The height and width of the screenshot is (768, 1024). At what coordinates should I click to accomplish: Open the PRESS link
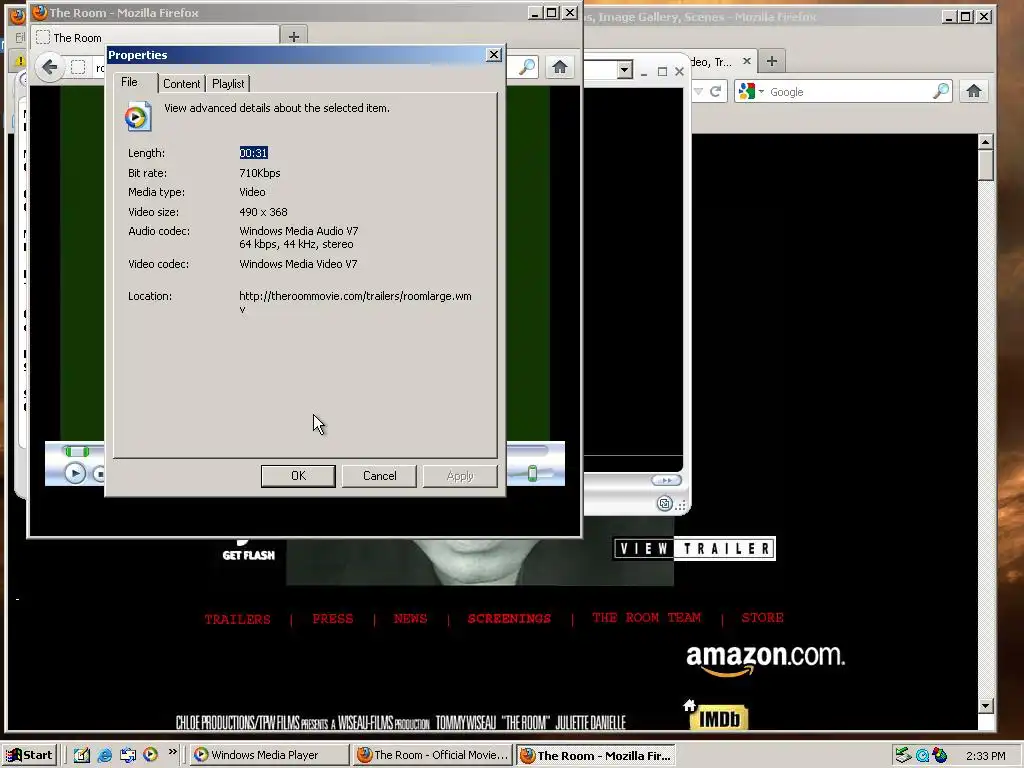coord(332,618)
